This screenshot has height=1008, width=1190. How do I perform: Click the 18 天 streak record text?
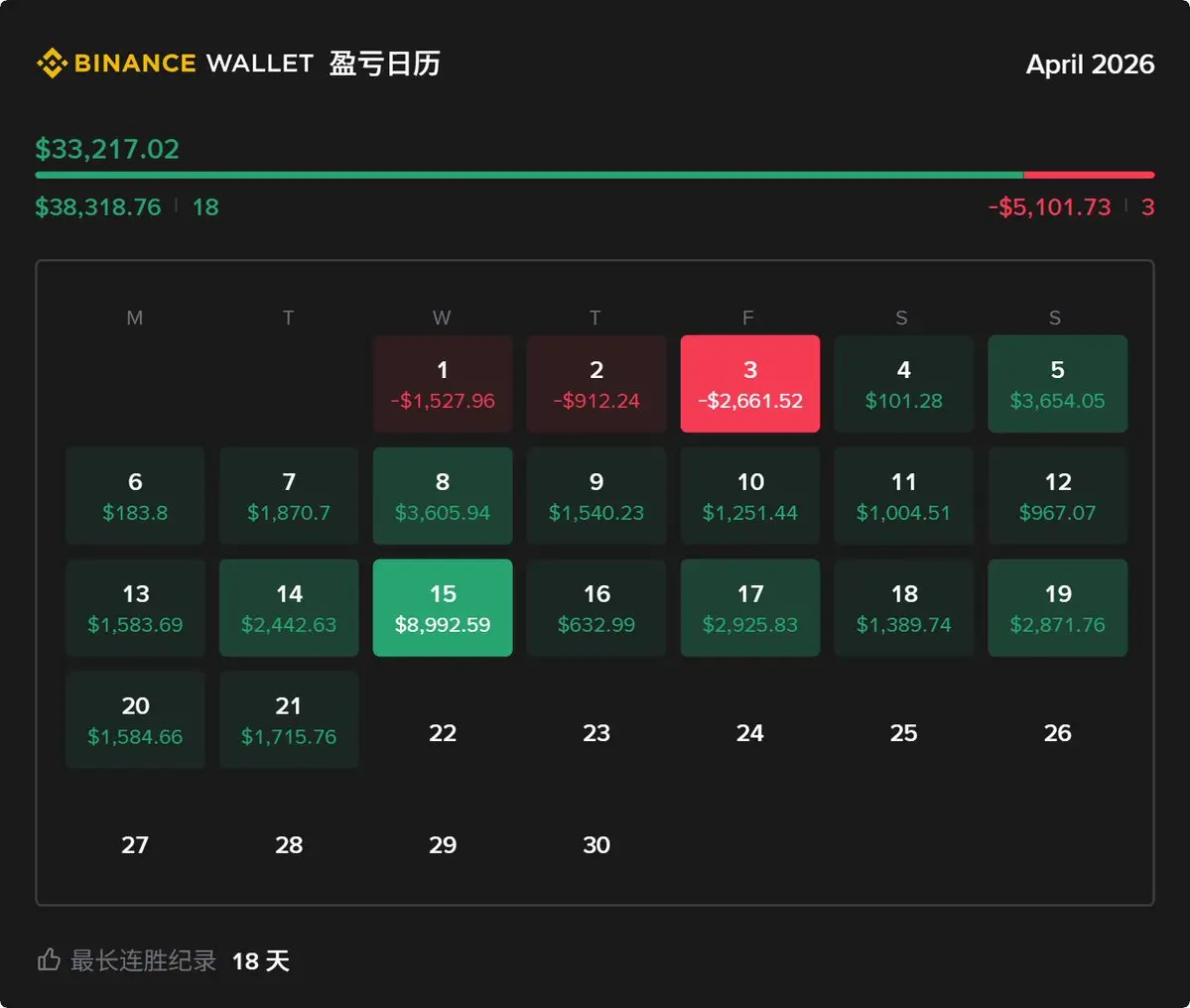[260, 961]
